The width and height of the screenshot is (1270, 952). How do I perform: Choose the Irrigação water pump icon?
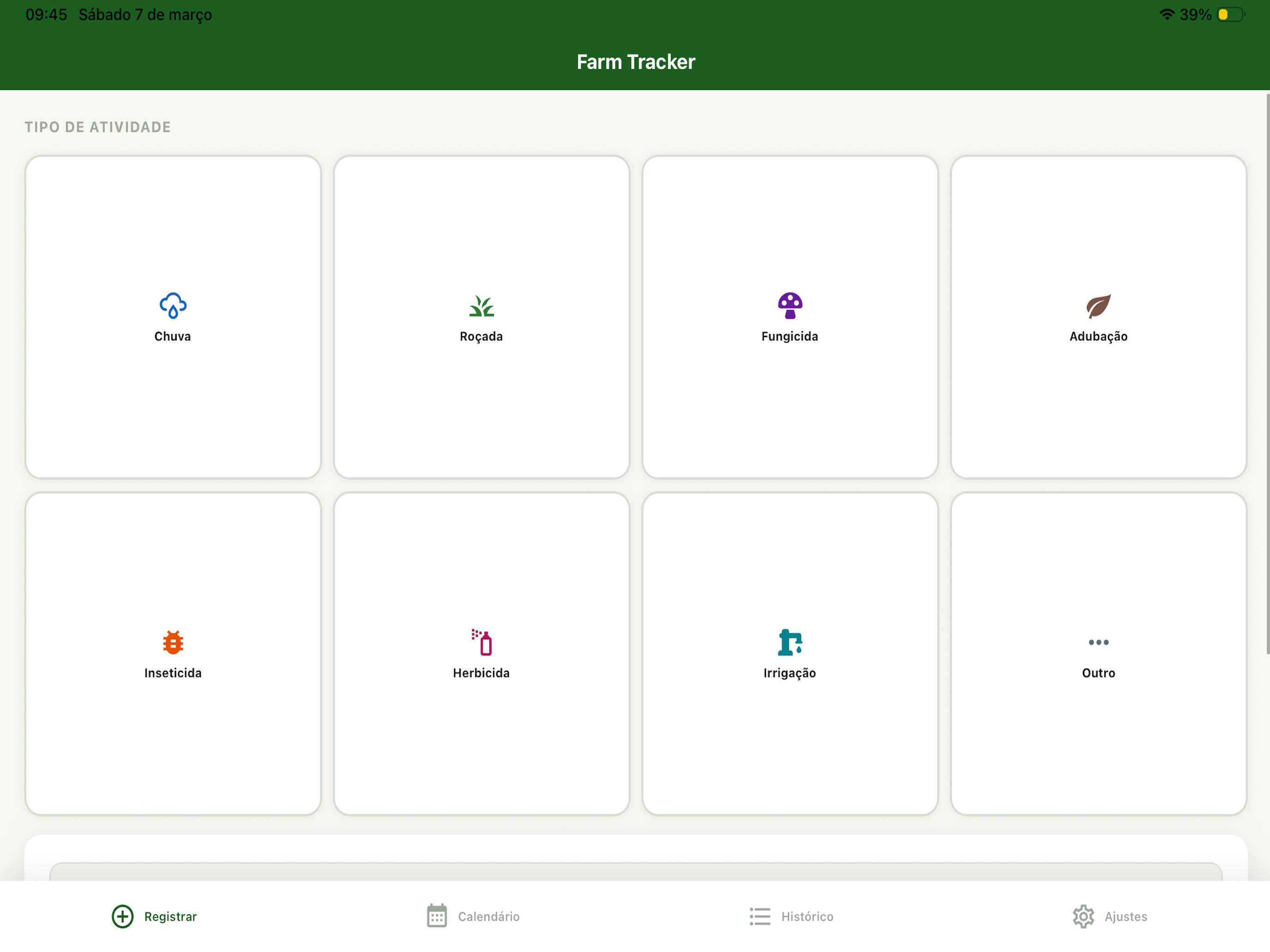point(790,642)
